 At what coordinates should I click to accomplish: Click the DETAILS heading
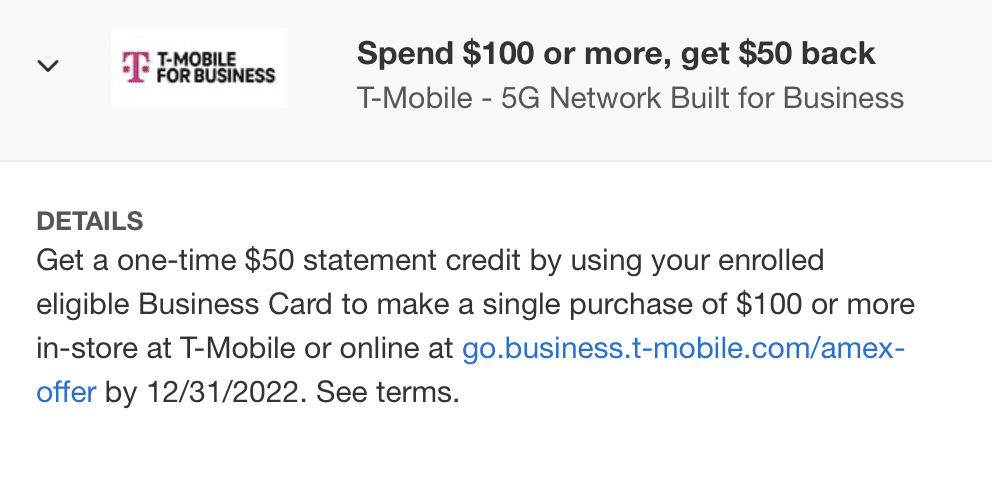(x=90, y=221)
